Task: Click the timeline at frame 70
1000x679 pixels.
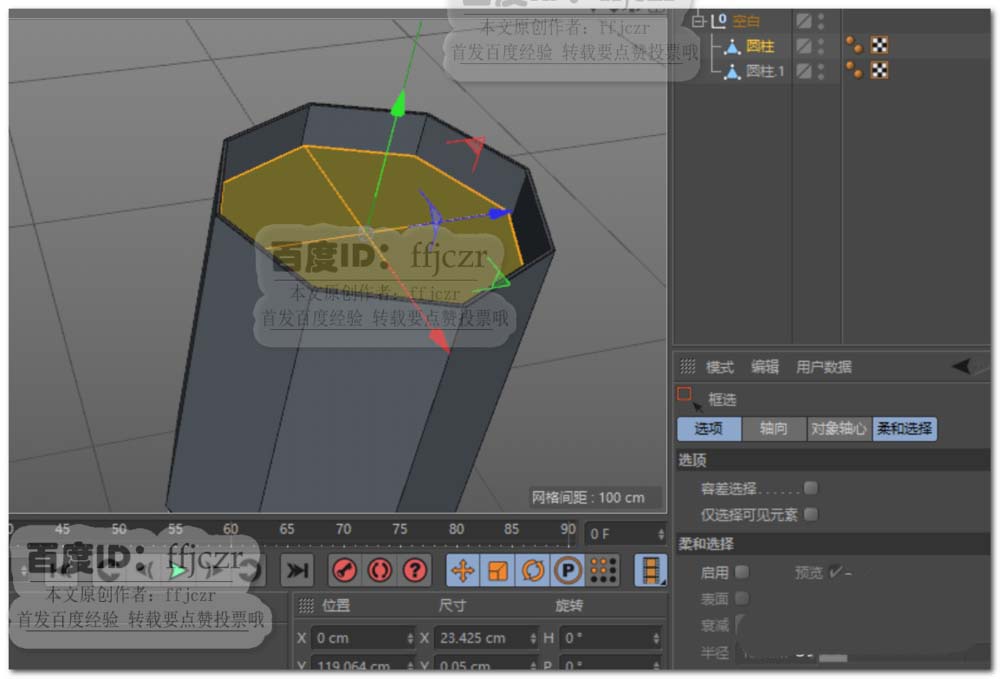Action: (343, 529)
